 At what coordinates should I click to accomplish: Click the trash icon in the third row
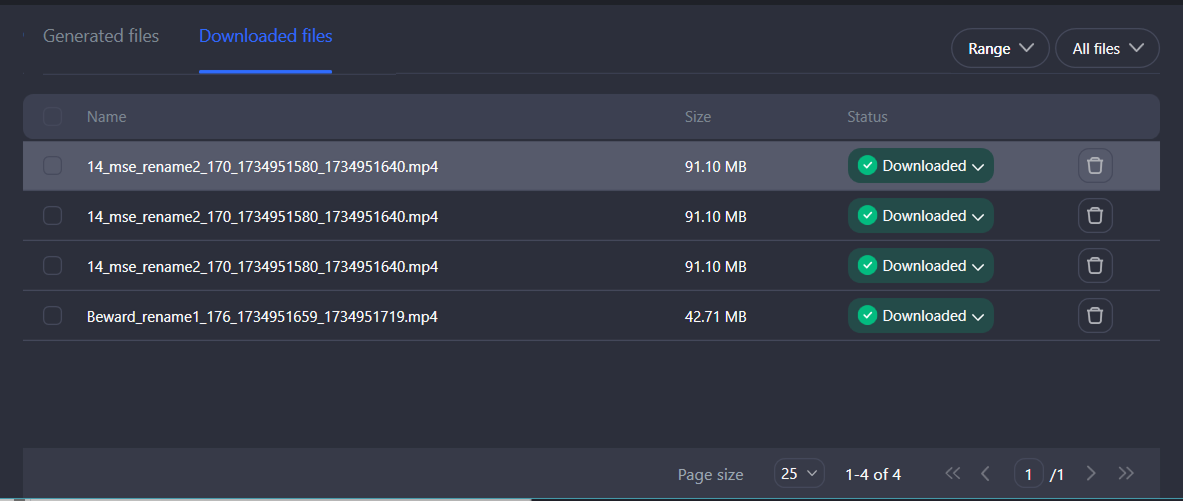pyautogui.click(x=1095, y=266)
